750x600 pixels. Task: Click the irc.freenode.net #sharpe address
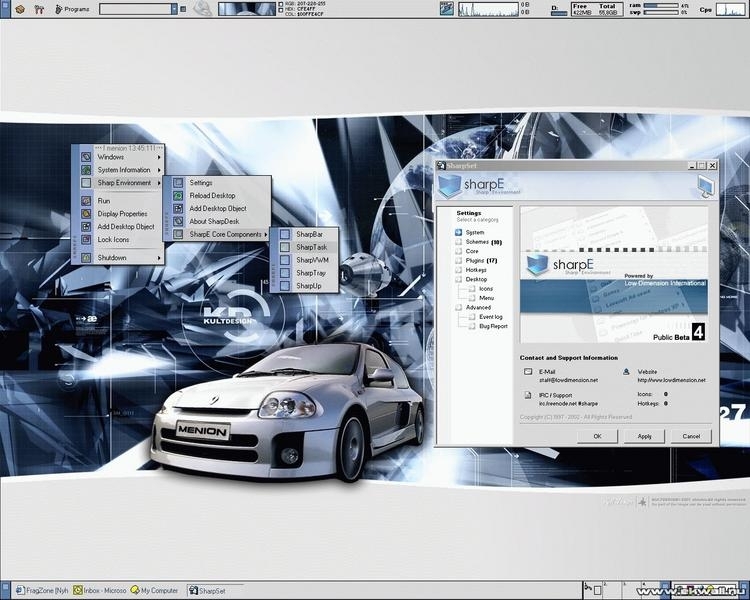[x=568, y=404]
